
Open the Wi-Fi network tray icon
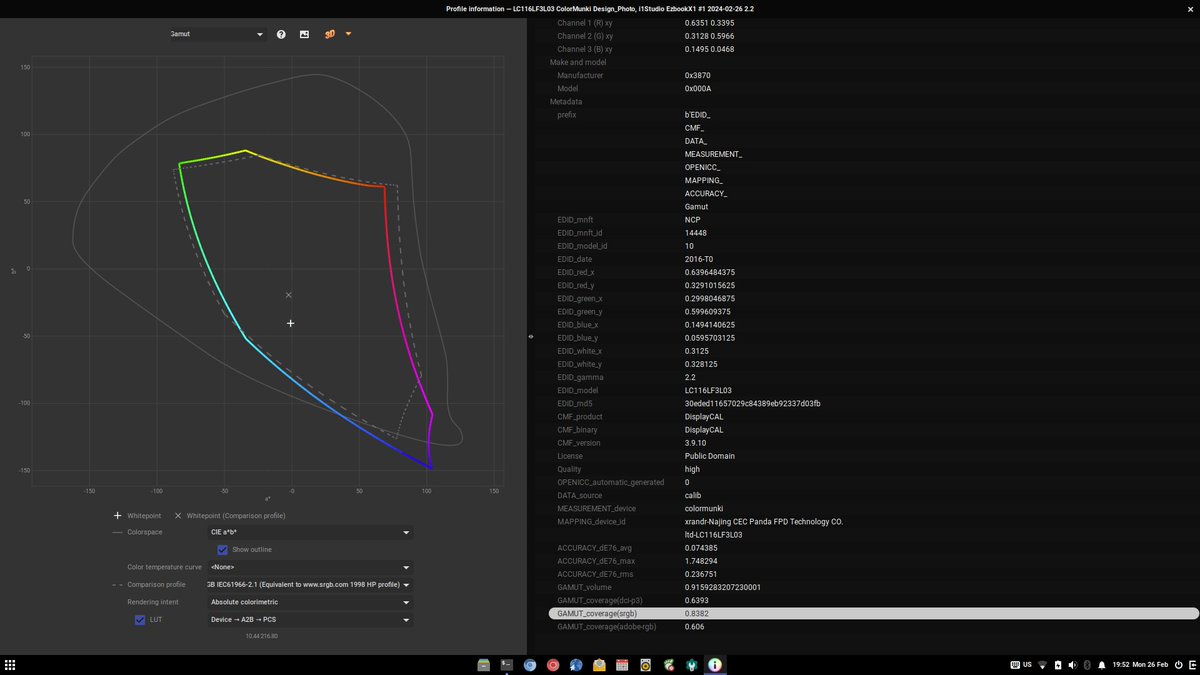point(1042,665)
